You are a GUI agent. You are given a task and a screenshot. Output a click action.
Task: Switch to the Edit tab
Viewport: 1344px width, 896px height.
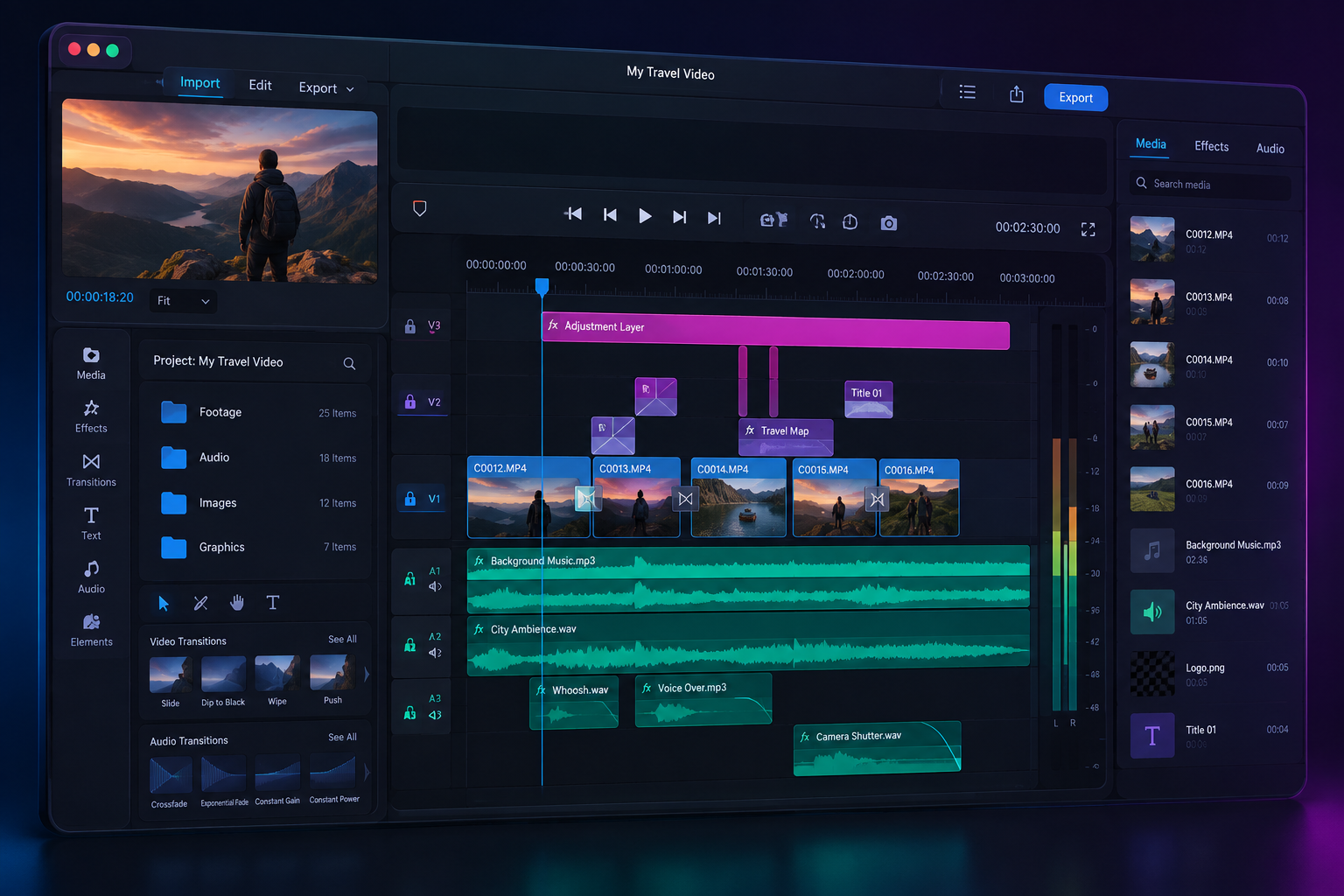click(x=260, y=85)
